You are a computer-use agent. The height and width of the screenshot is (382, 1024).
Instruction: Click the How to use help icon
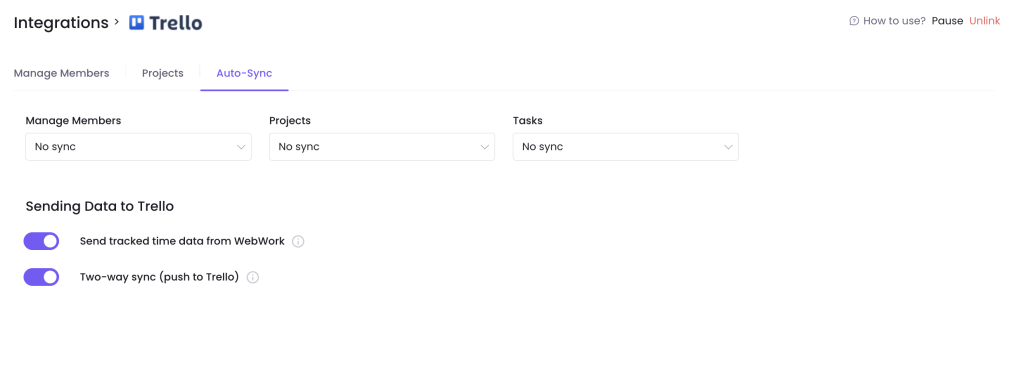coord(854,21)
